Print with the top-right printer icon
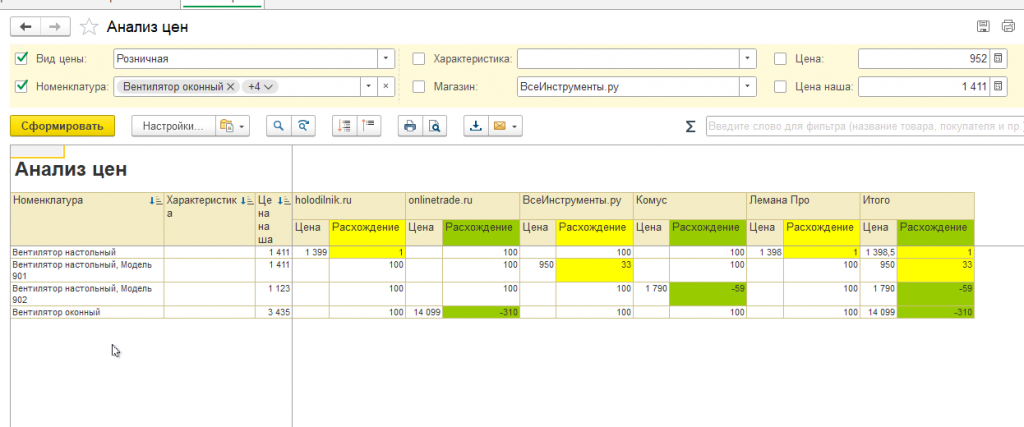The height and width of the screenshot is (427, 1024). 1007,26
